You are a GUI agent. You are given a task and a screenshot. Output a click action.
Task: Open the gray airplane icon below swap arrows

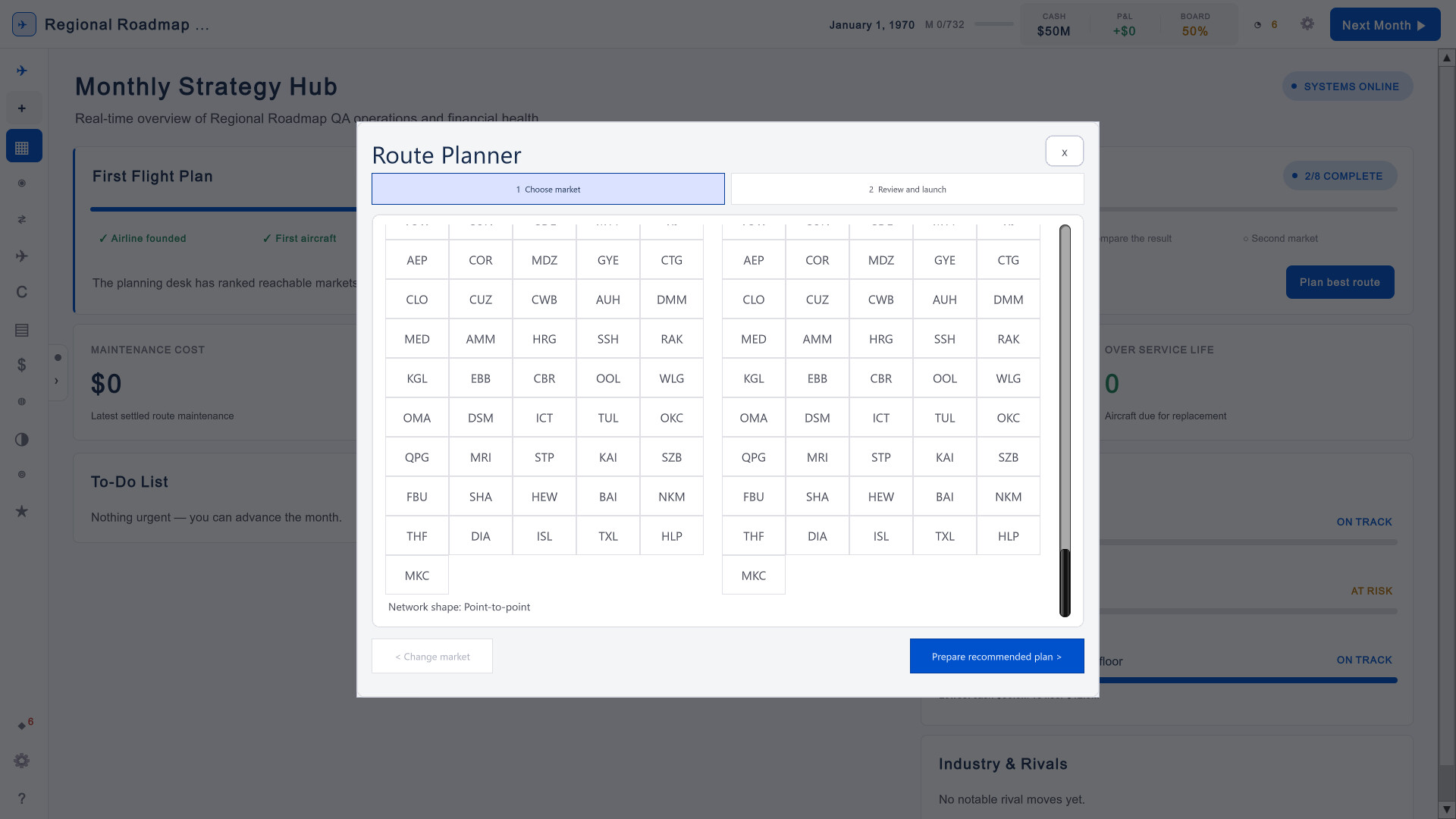click(22, 256)
